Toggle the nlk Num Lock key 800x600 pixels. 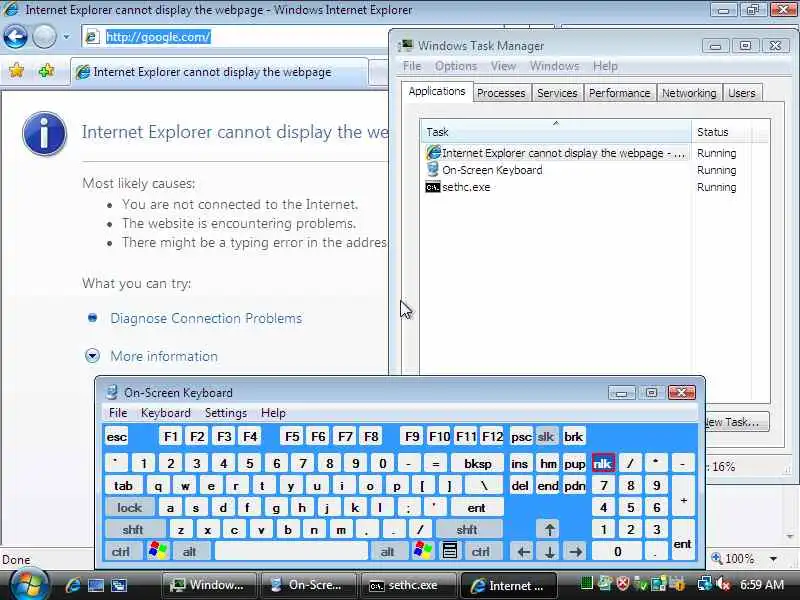603,463
